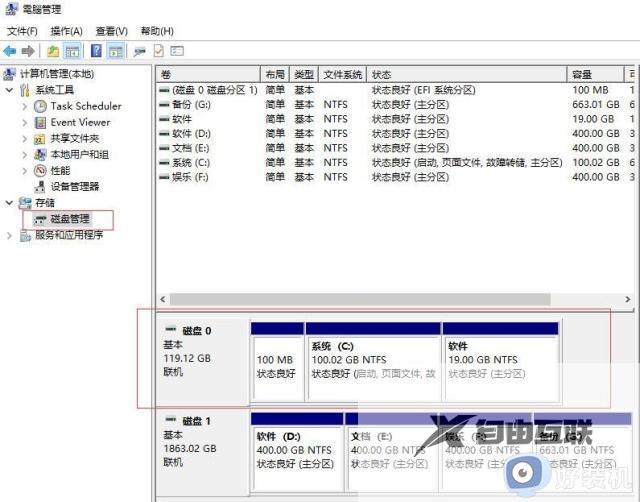Open the 查看(V) menu
Screen dimensions: 640x502
coord(111,31)
